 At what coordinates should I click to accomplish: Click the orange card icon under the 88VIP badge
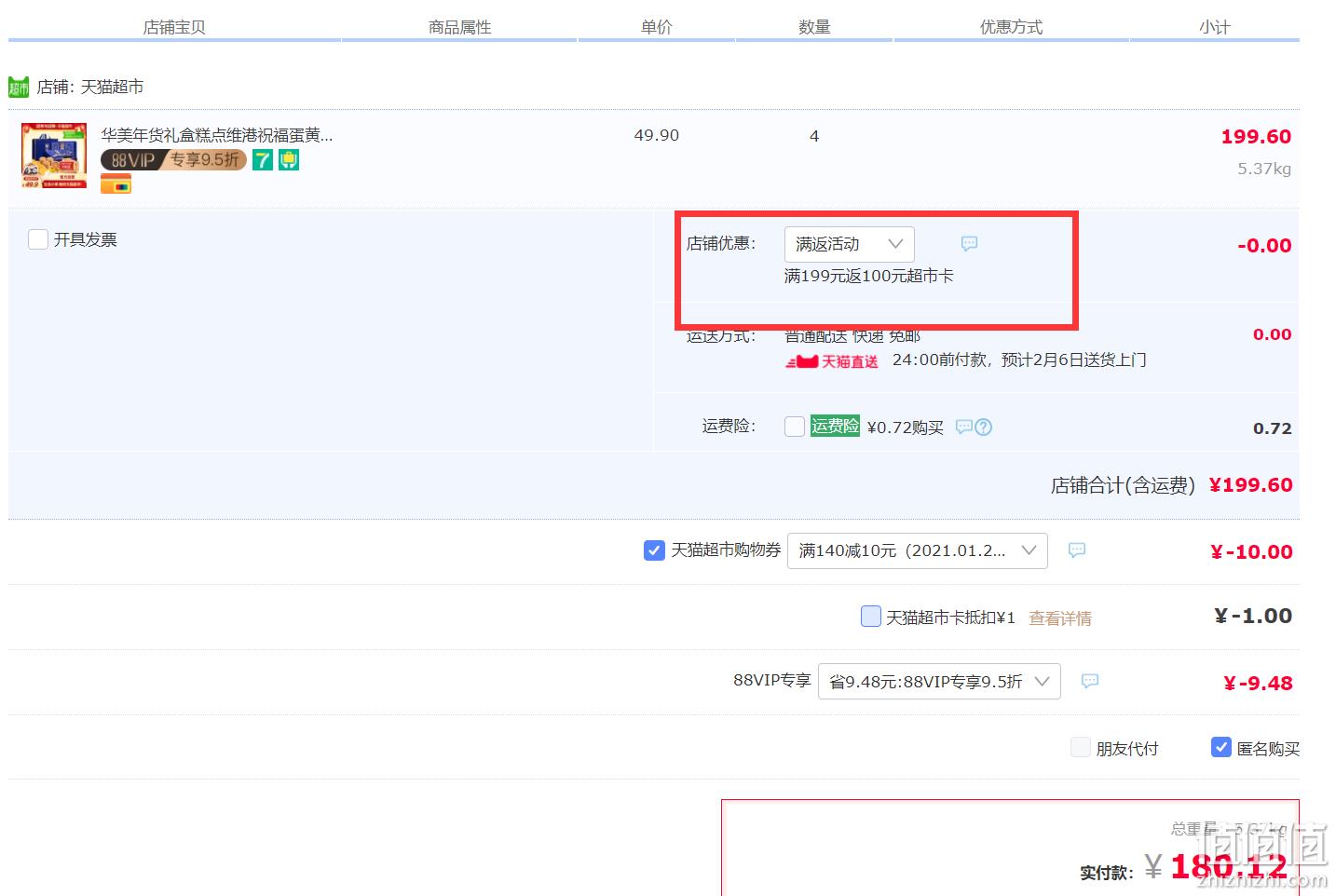pyautogui.click(x=116, y=184)
